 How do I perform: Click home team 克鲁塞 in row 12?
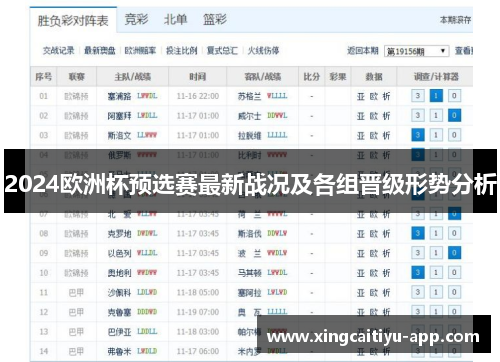pyautogui.click(x=119, y=312)
